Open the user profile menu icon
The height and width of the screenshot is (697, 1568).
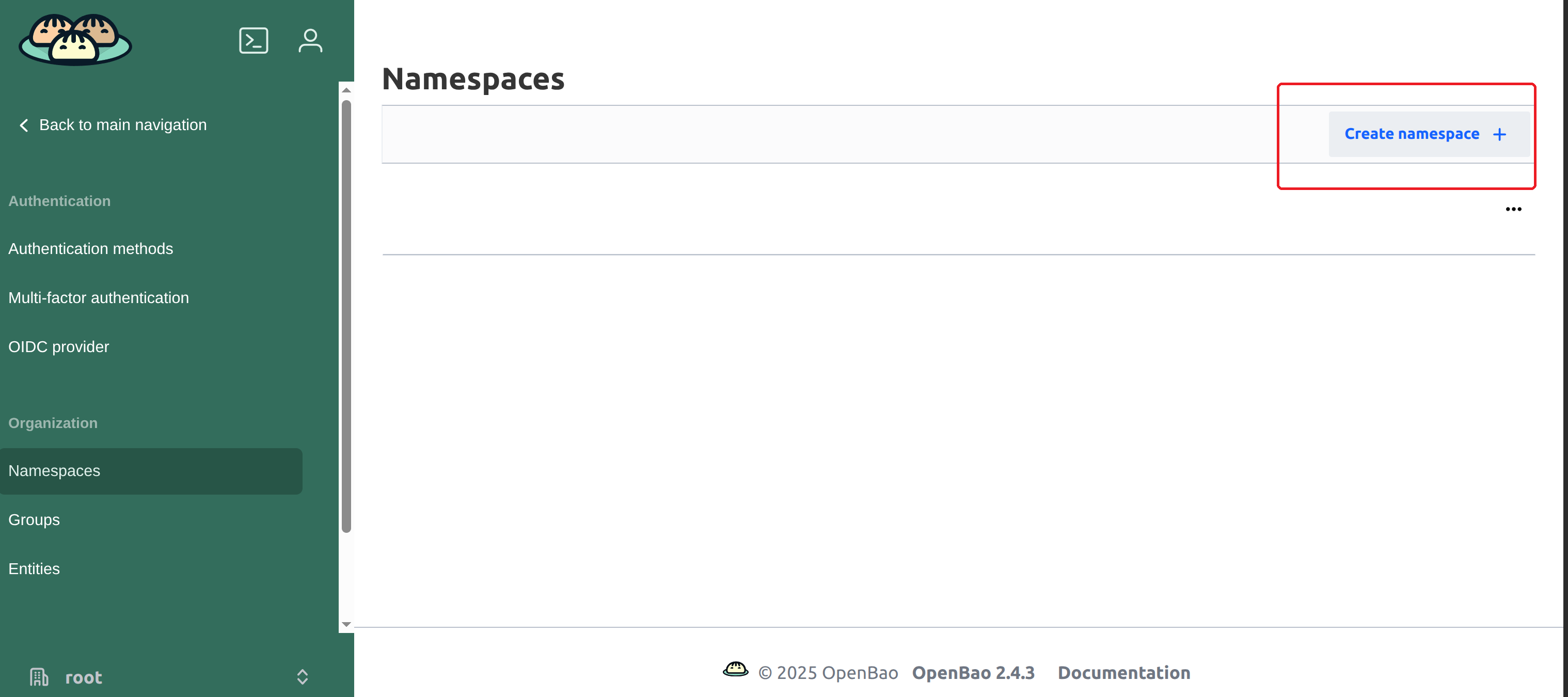pyautogui.click(x=310, y=41)
